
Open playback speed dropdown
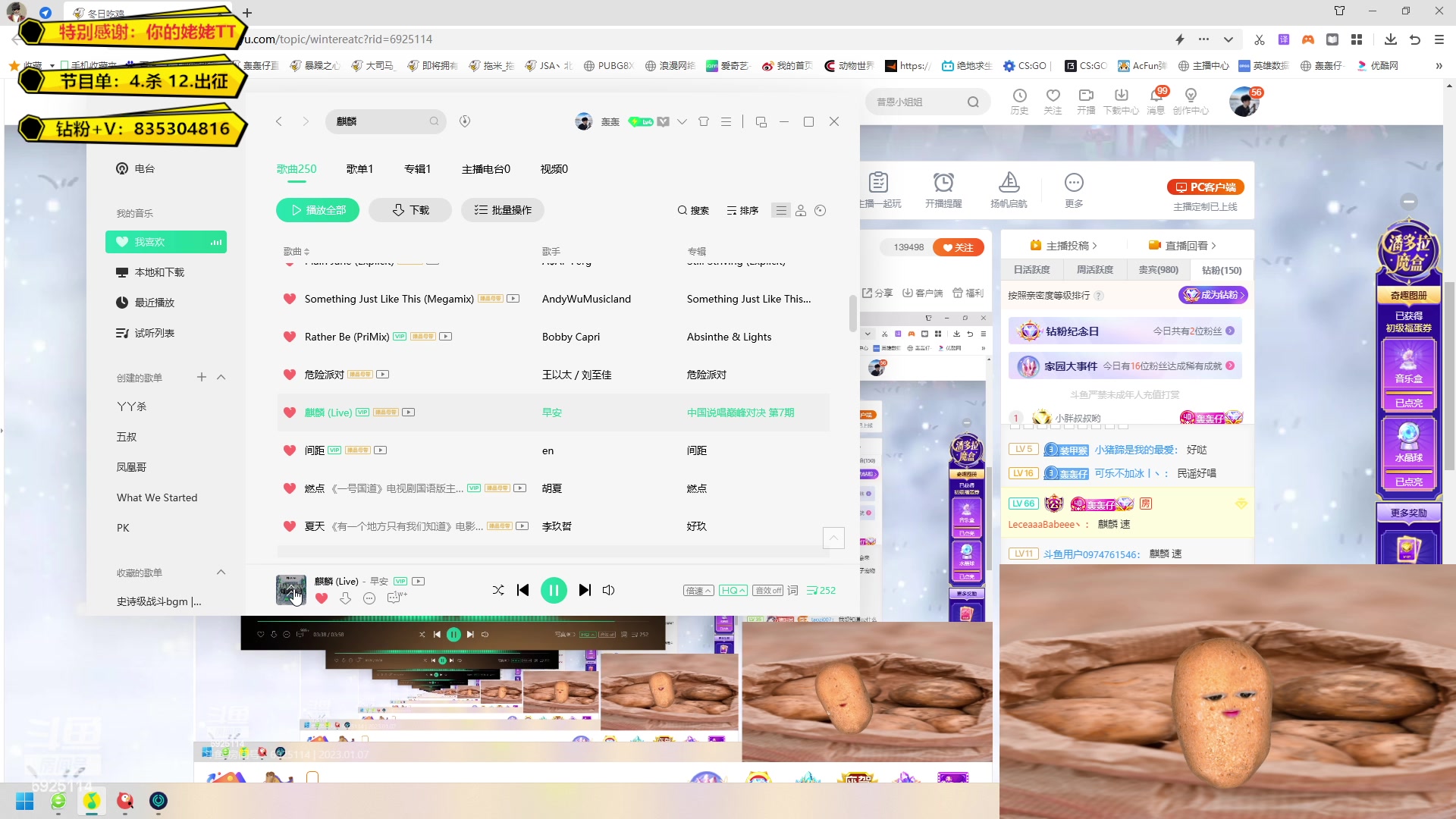[698, 590]
